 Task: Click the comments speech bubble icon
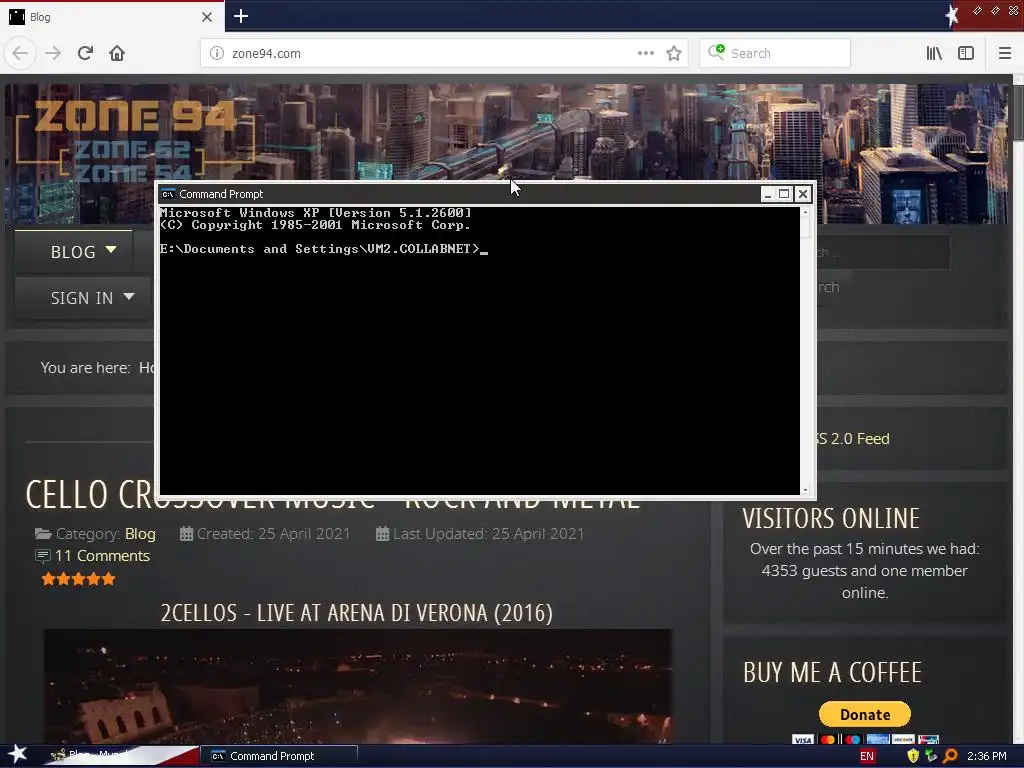point(42,556)
